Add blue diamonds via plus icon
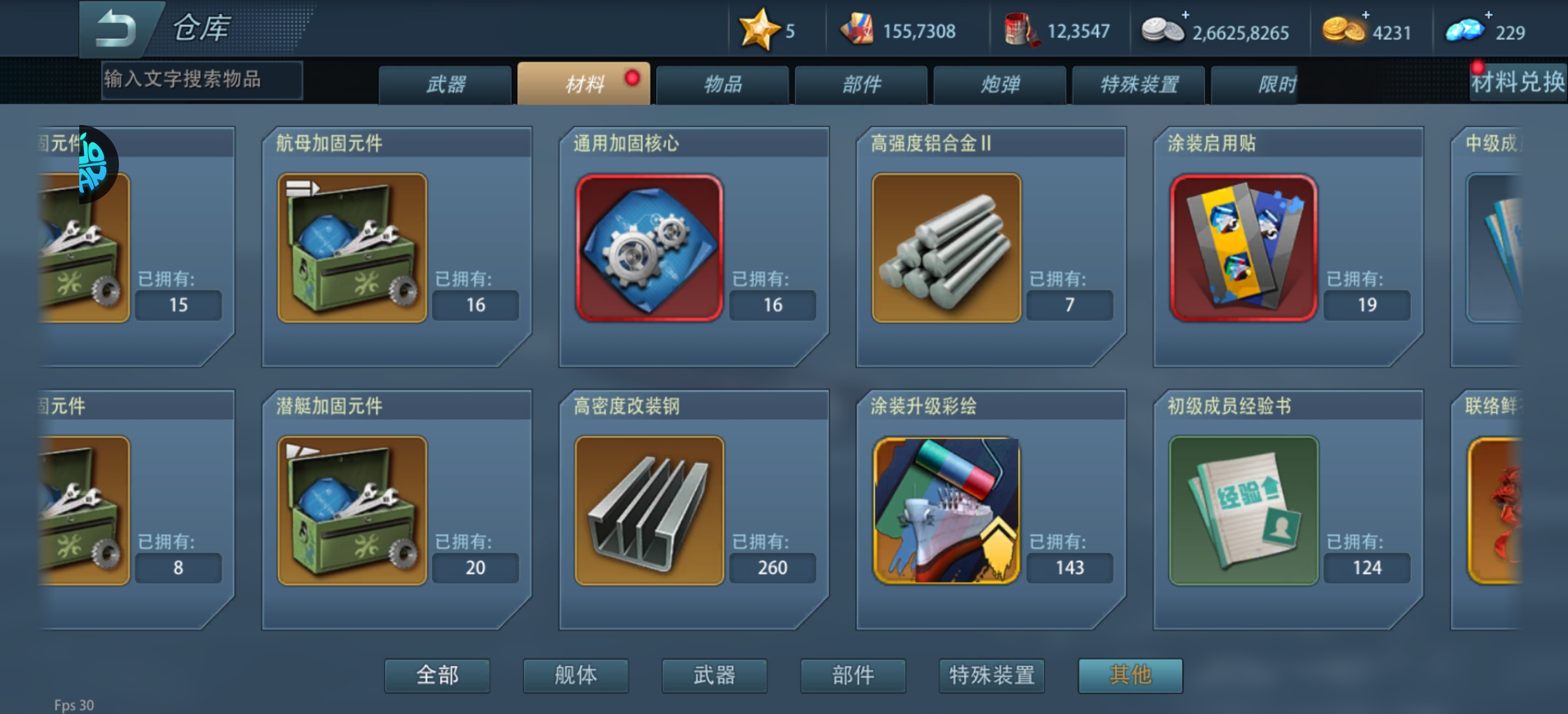1568x714 pixels. pos(1488,15)
